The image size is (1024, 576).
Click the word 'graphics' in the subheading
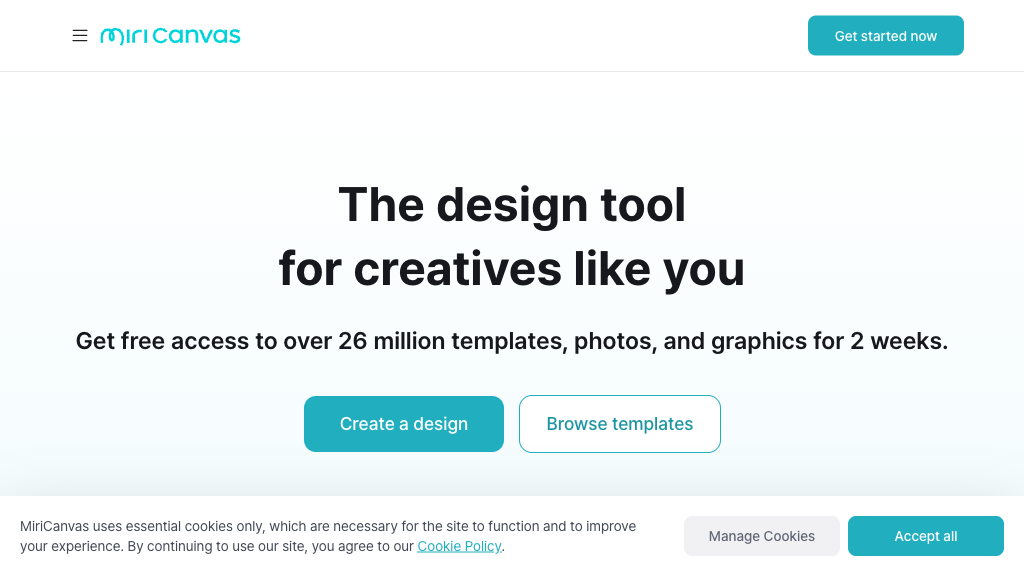click(x=759, y=341)
